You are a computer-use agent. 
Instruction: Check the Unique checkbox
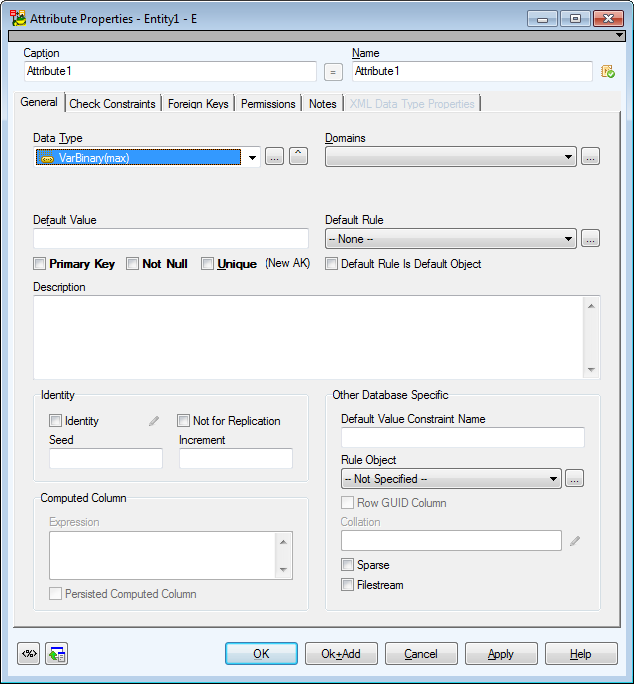(207, 263)
